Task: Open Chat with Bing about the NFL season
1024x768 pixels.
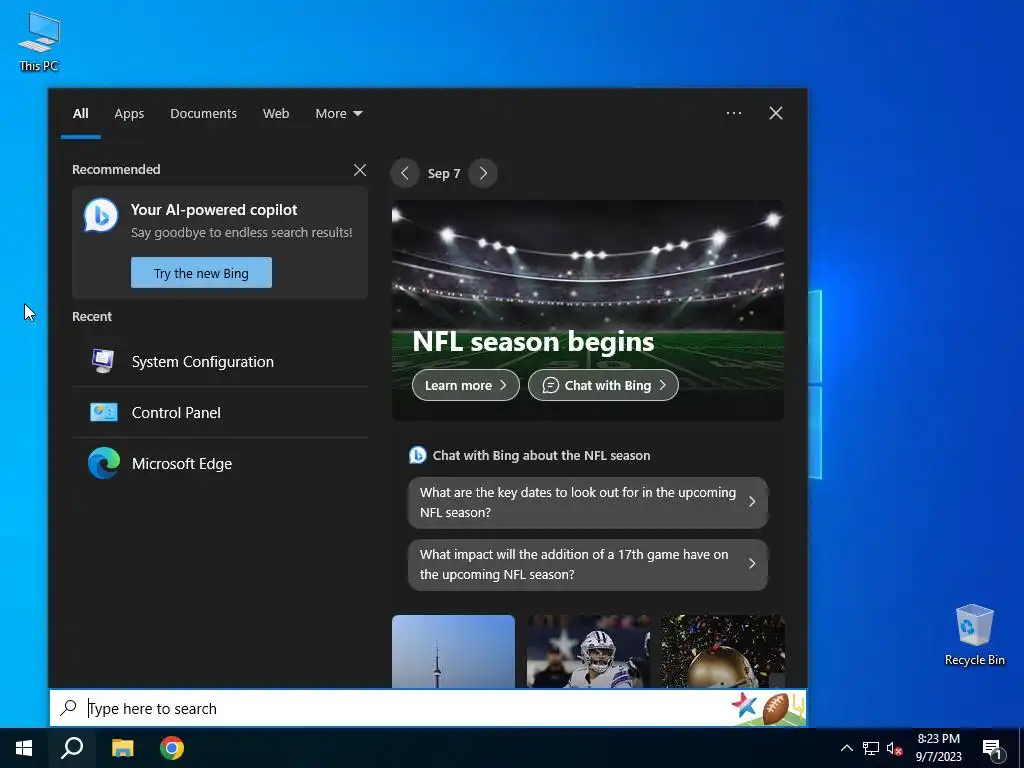Action: (530, 455)
